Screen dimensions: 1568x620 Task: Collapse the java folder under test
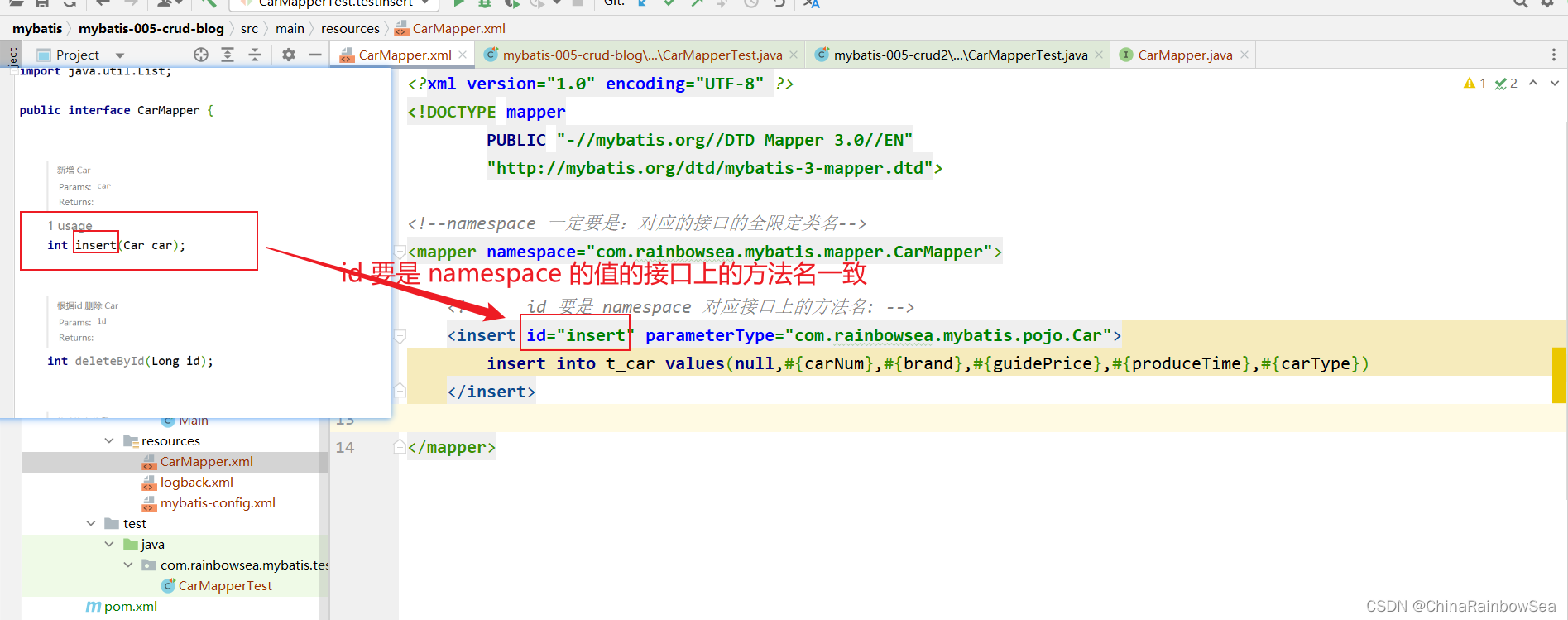pos(109,544)
